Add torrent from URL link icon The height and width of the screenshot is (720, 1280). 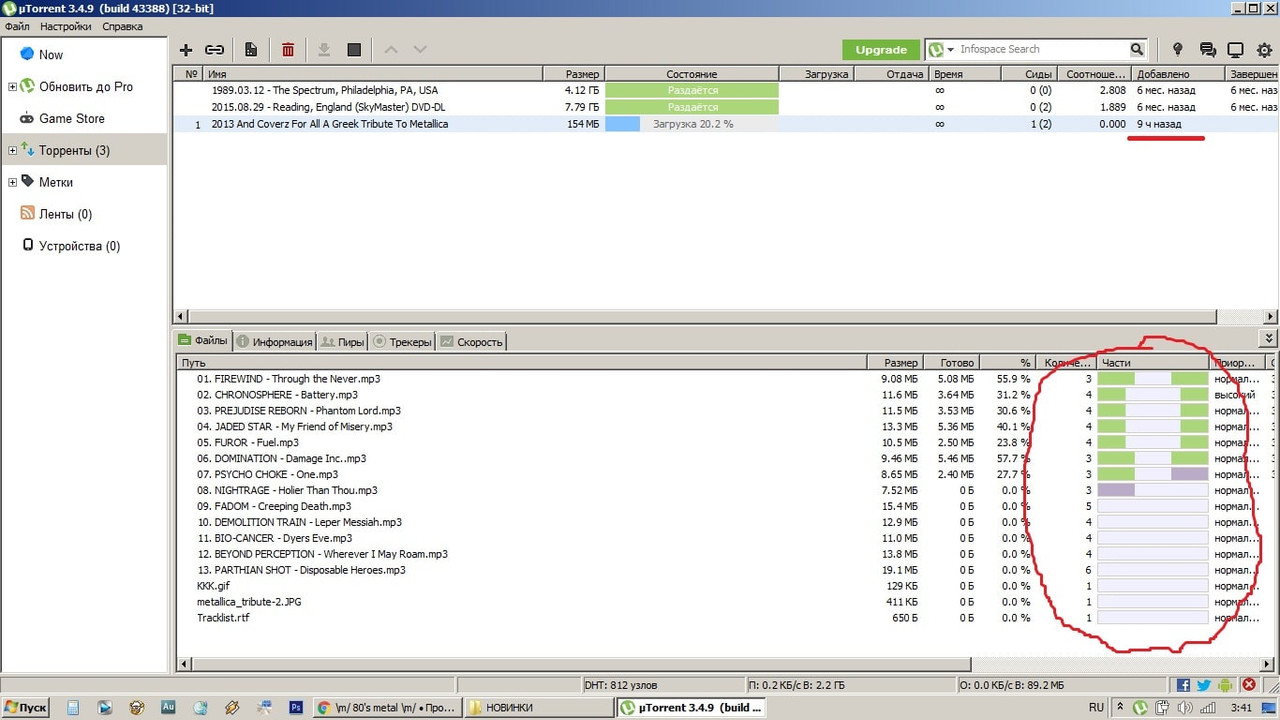coord(214,49)
